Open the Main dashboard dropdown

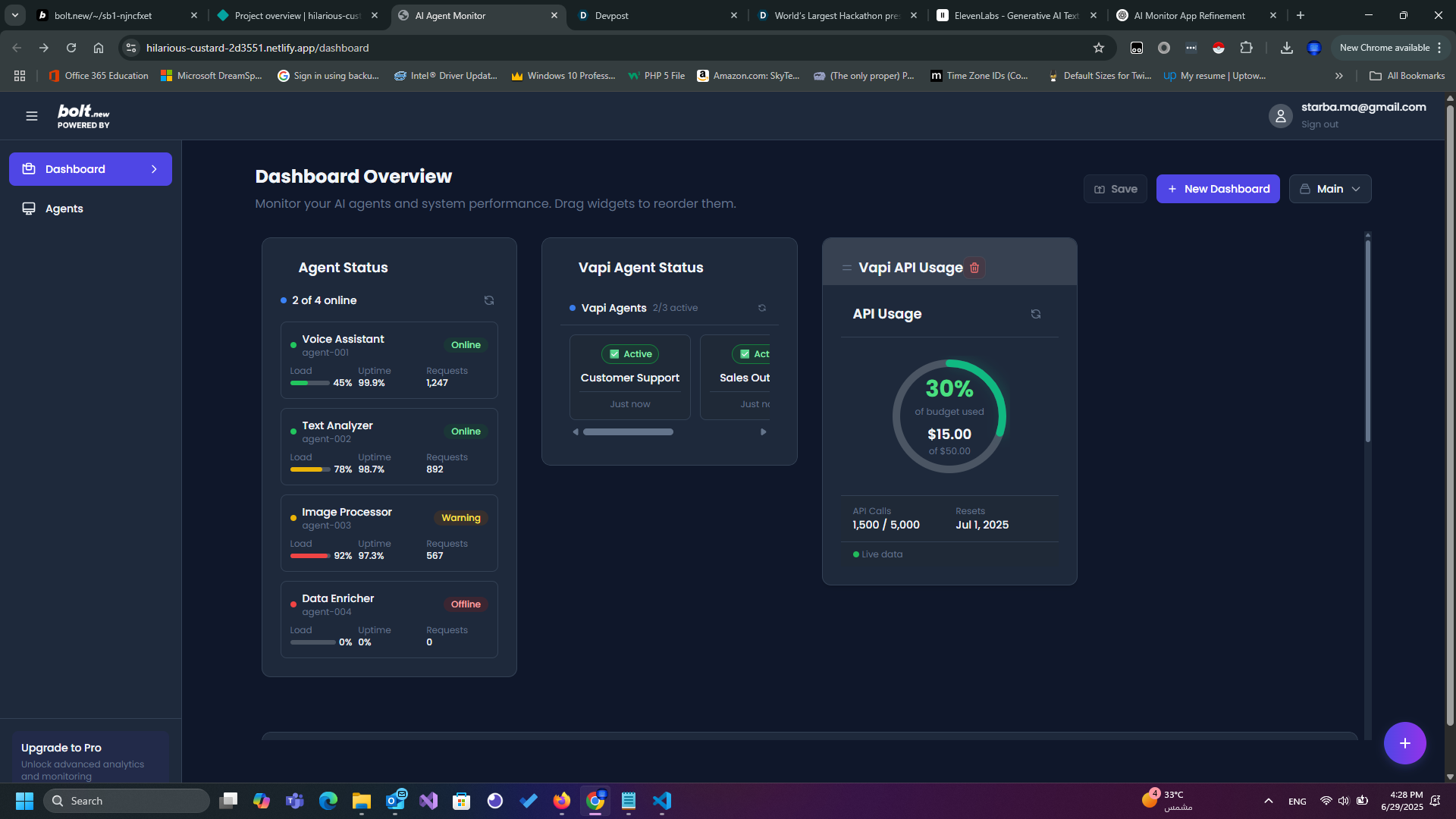[1330, 189]
